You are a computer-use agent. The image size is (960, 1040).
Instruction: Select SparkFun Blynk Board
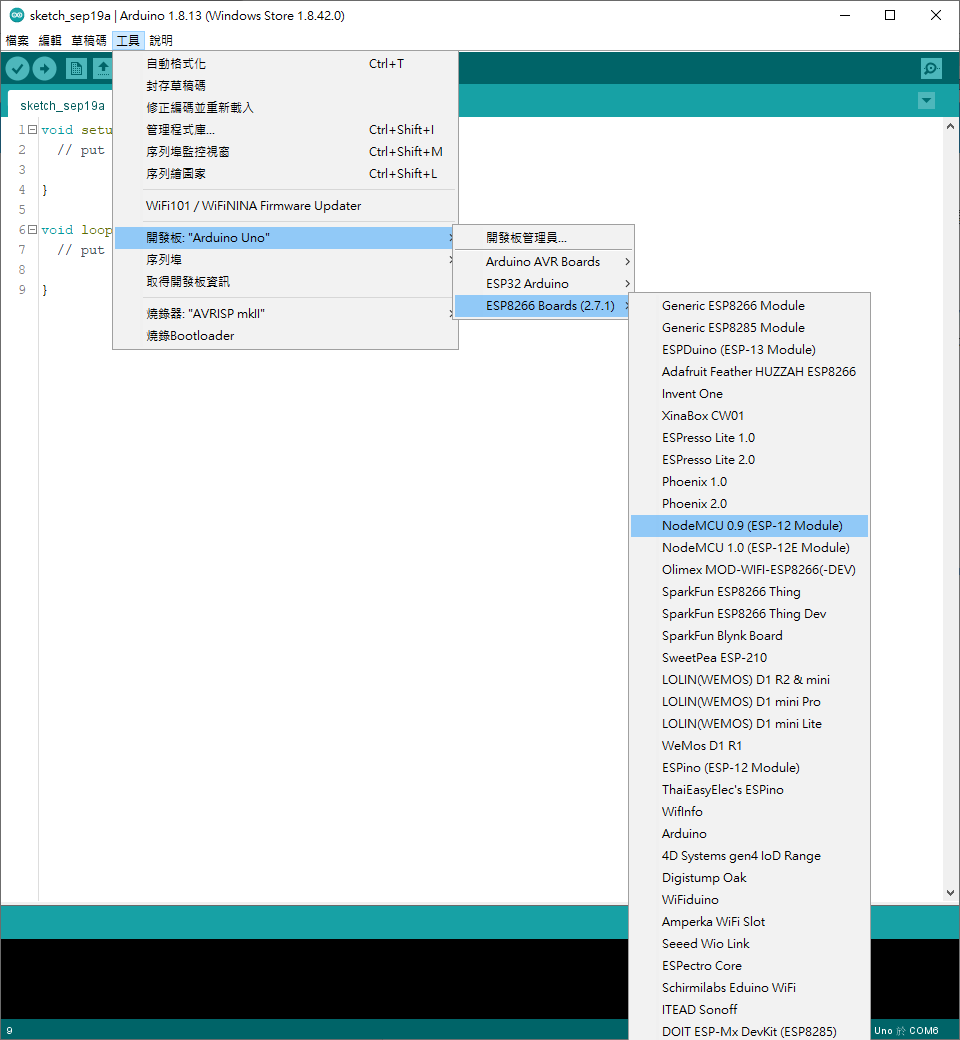point(749,635)
